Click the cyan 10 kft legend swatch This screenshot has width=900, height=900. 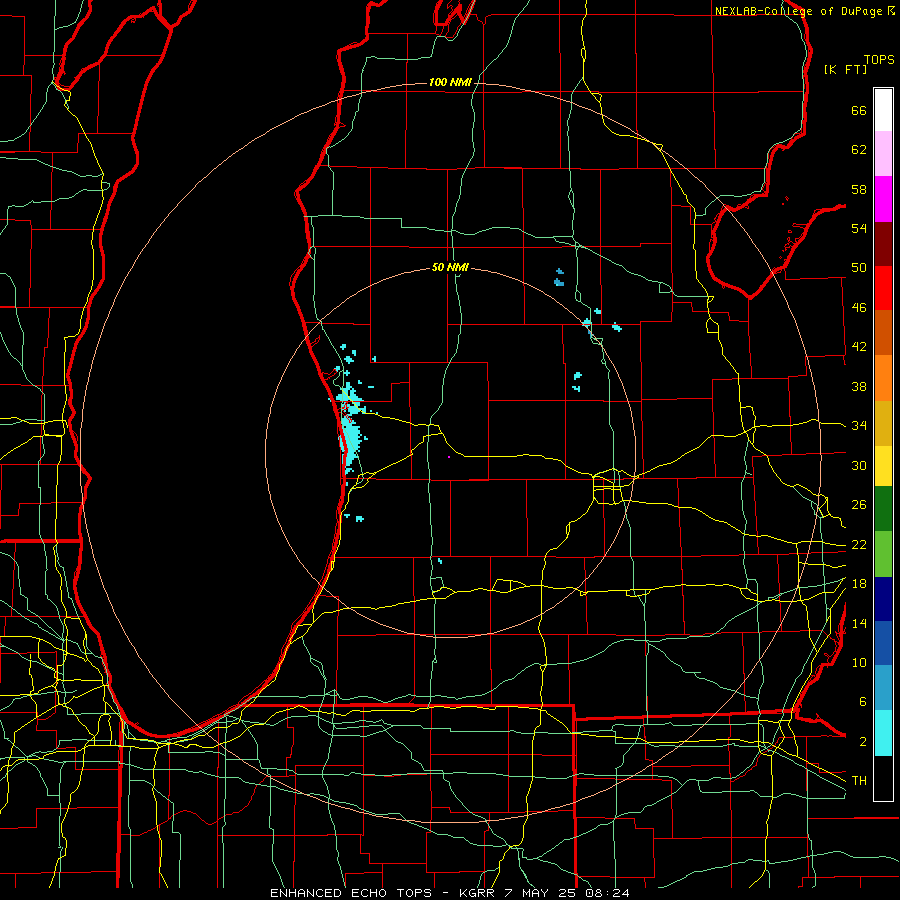[883, 733]
